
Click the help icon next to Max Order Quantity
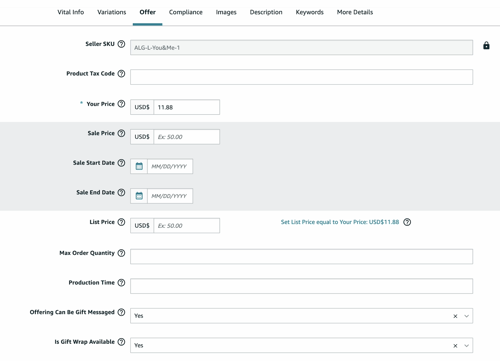coord(121,253)
